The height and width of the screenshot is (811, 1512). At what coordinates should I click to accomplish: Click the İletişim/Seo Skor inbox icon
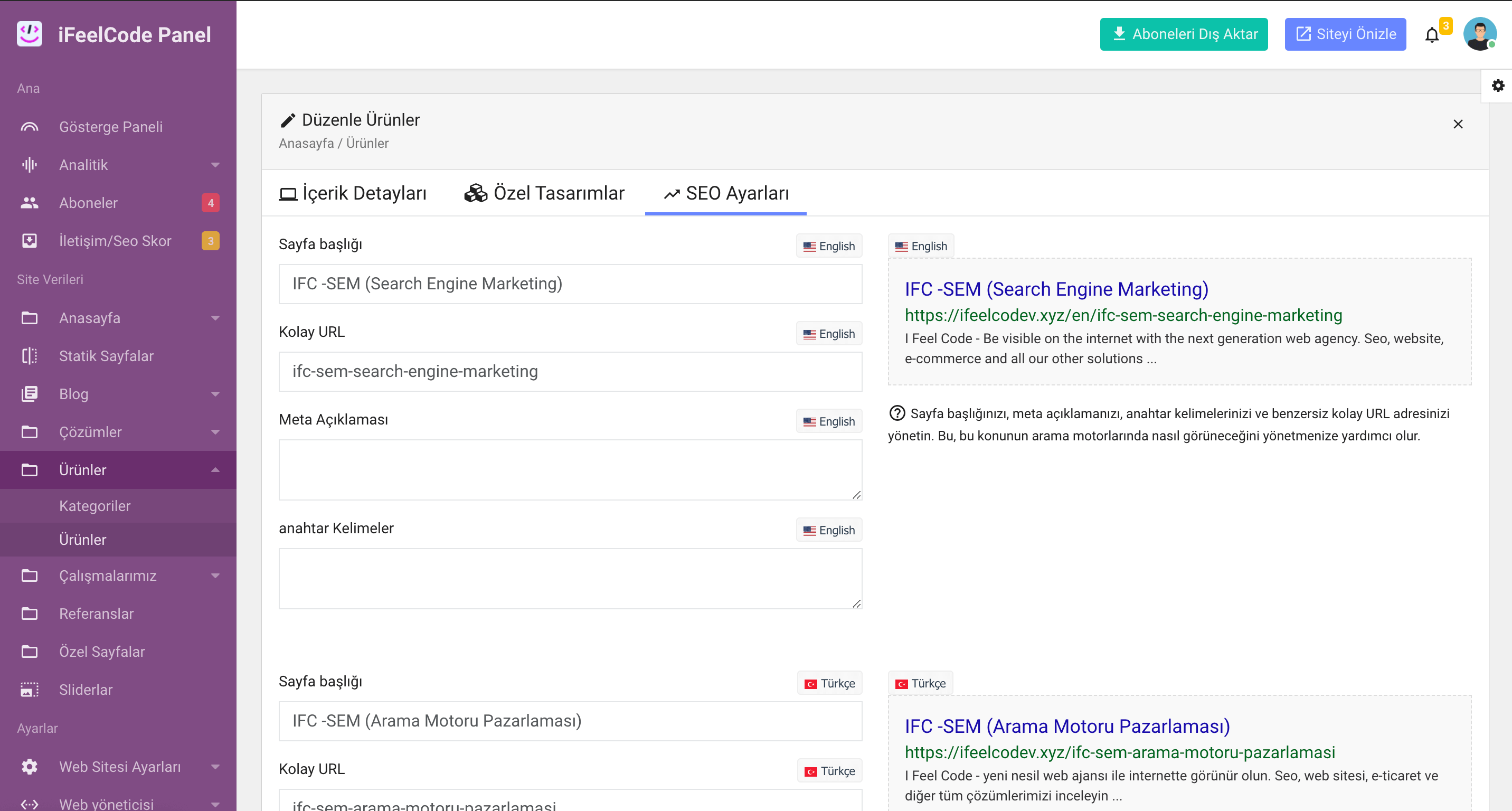pos(30,241)
